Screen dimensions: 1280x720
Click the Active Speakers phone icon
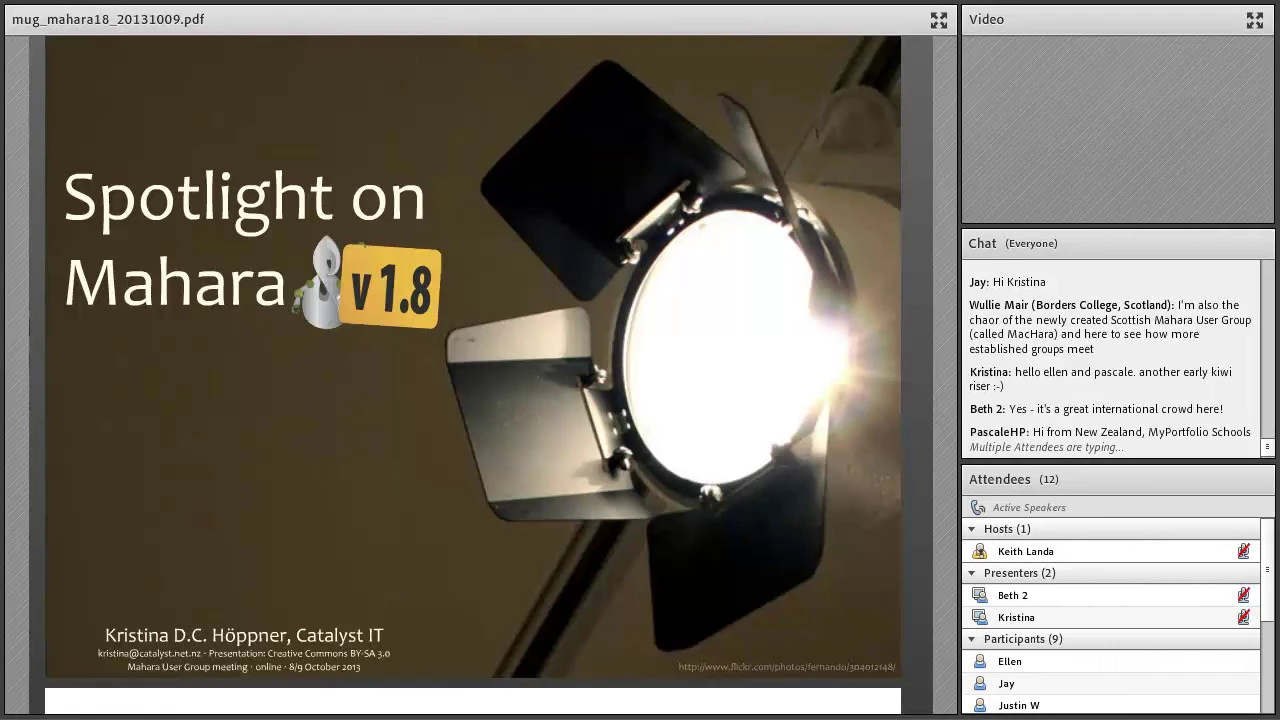pos(978,508)
